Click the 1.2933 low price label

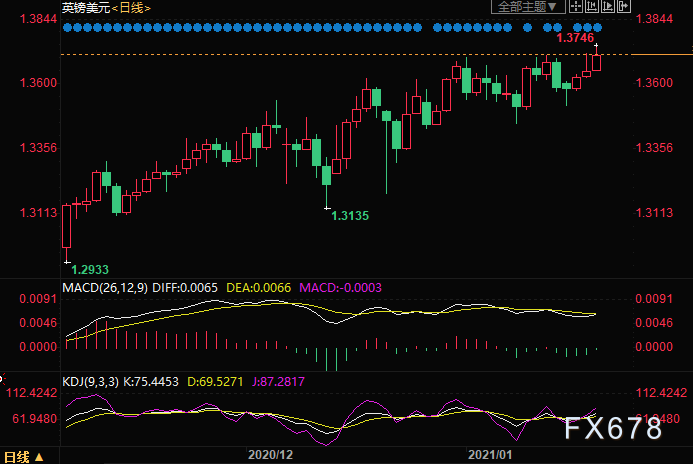[90, 270]
